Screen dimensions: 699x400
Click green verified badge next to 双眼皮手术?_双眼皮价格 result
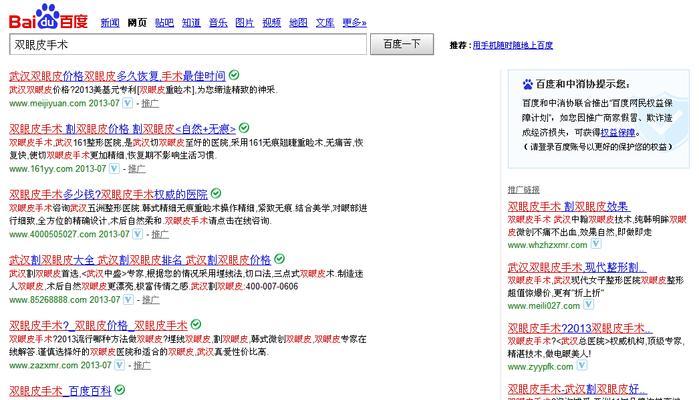[x=196, y=324]
